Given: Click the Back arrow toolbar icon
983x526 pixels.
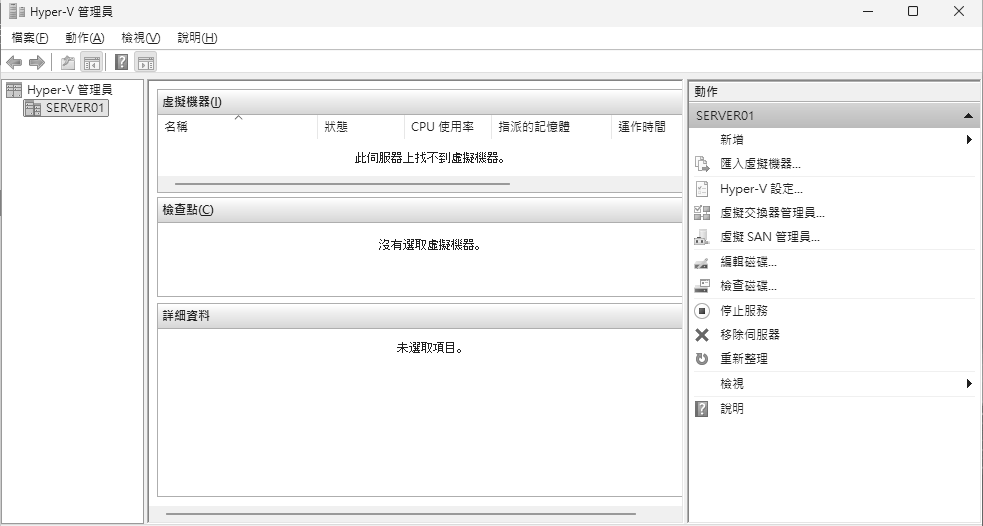Looking at the screenshot, I should [14, 62].
